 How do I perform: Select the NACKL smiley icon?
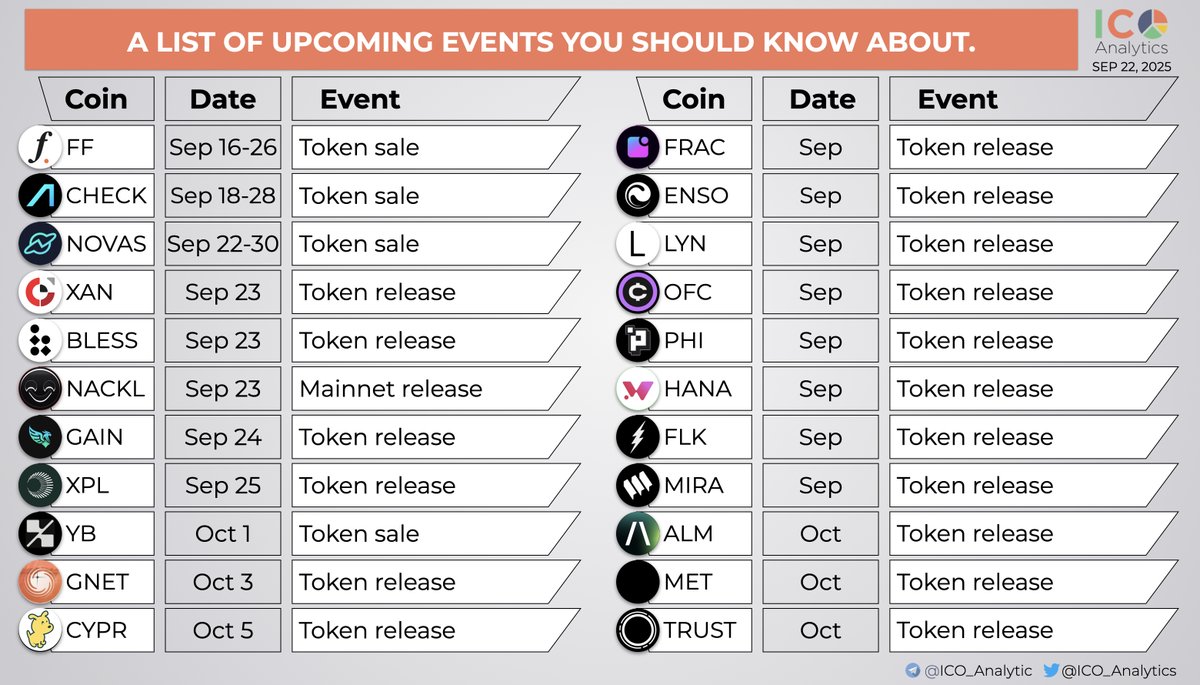(41, 389)
